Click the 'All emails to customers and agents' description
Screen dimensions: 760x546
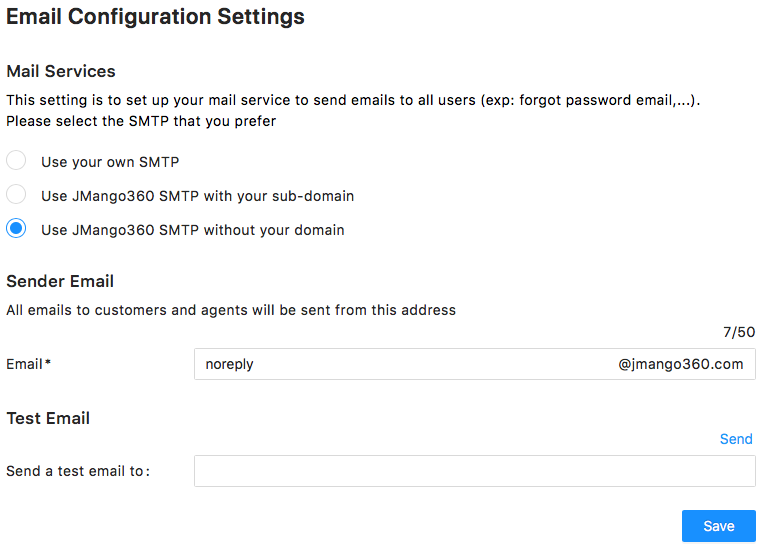(231, 310)
